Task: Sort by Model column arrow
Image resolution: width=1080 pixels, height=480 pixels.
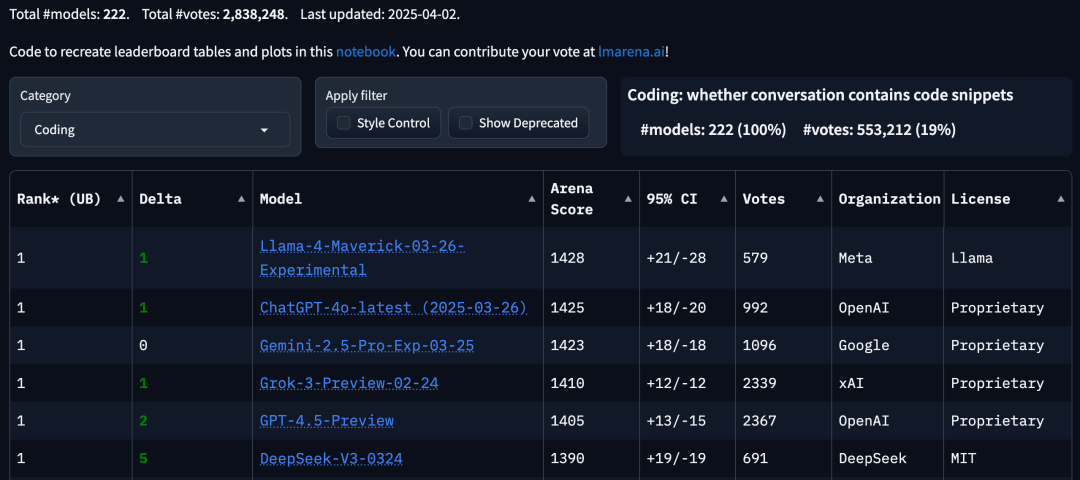Action: click(532, 199)
